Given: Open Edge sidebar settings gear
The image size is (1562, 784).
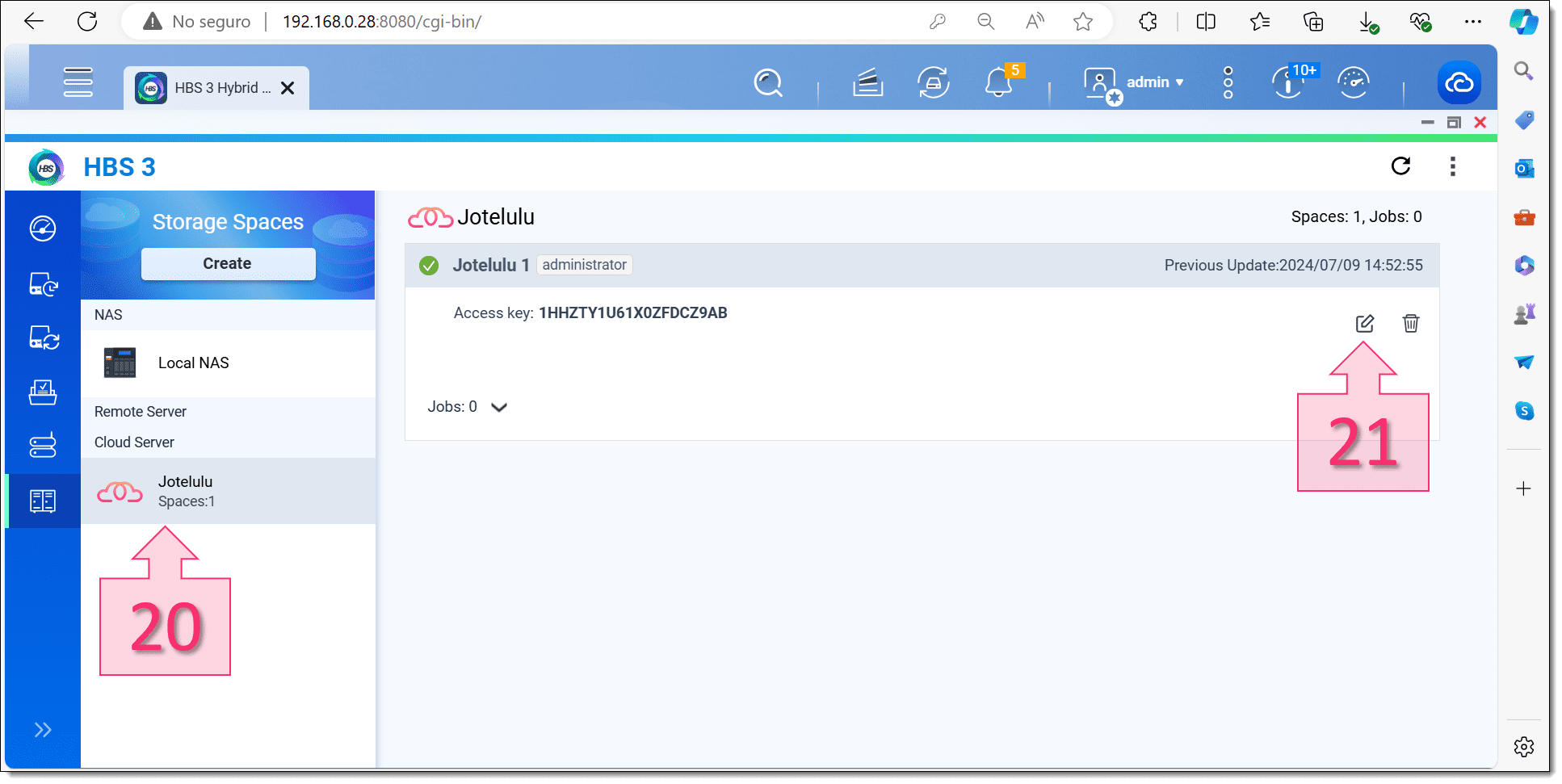Looking at the screenshot, I should click(x=1523, y=747).
